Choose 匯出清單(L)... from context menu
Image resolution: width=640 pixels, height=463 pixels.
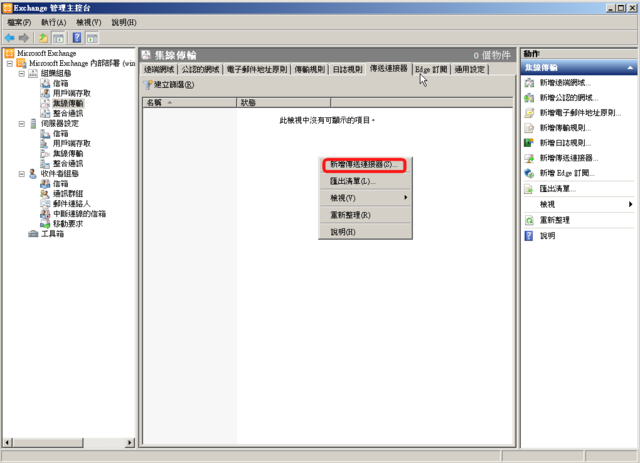tap(365, 181)
